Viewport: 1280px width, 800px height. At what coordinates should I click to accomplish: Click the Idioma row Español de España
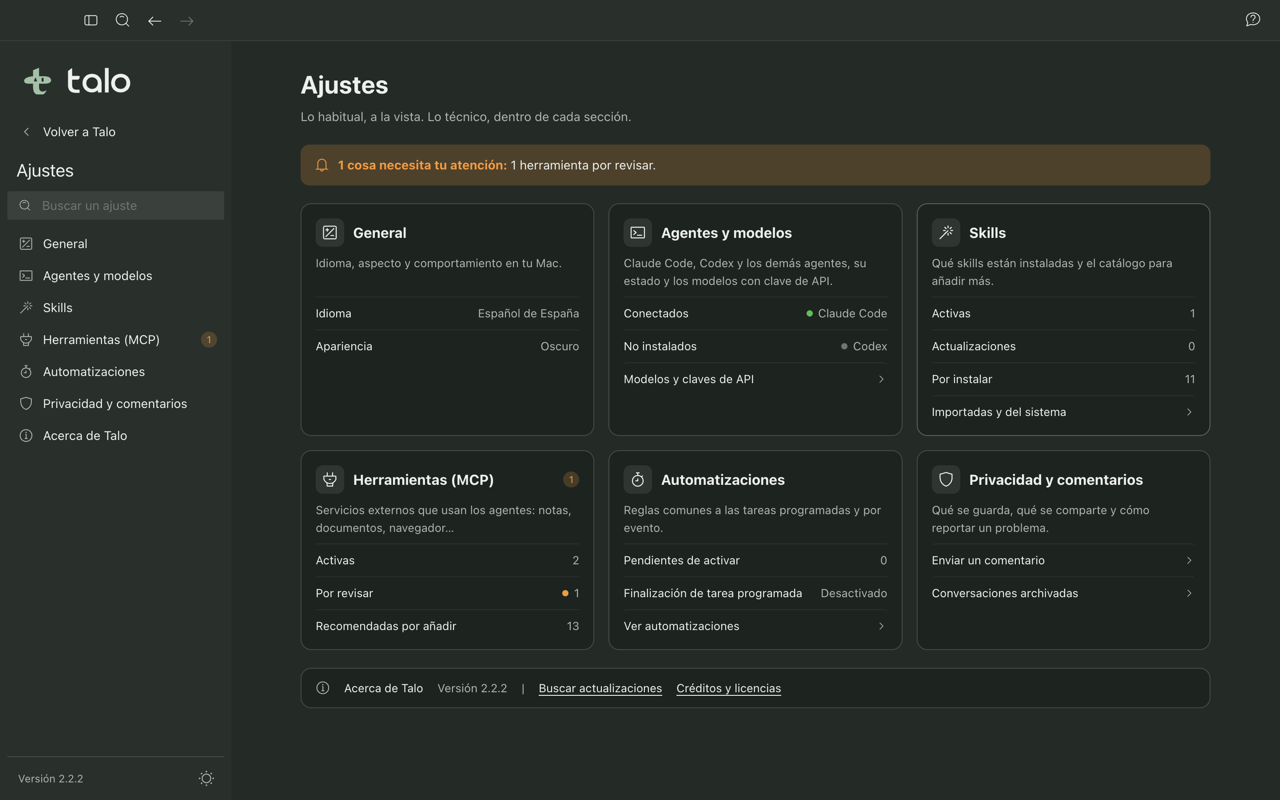(x=447, y=313)
